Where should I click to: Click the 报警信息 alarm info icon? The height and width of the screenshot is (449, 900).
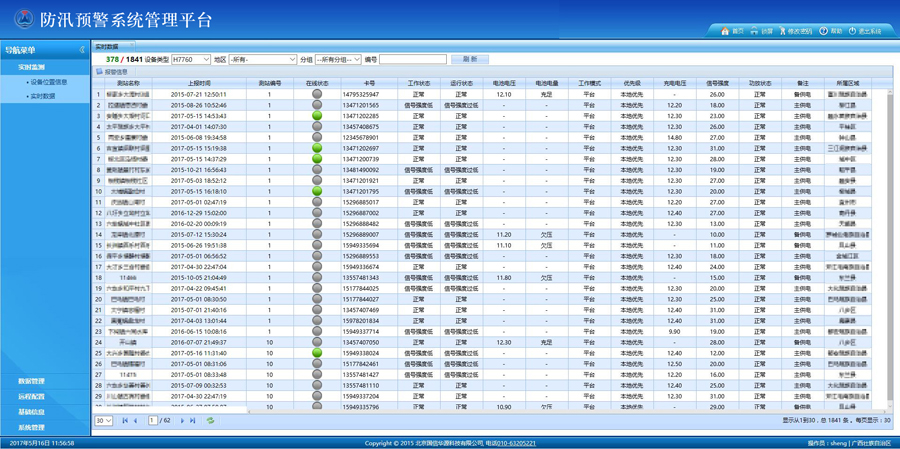point(99,72)
